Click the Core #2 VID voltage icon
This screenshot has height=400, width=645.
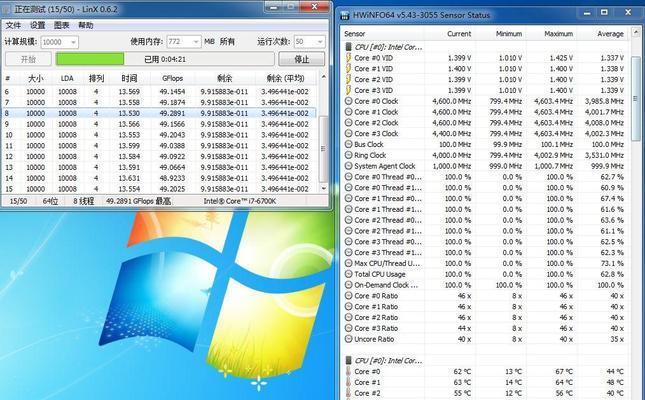tap(348, 79)
